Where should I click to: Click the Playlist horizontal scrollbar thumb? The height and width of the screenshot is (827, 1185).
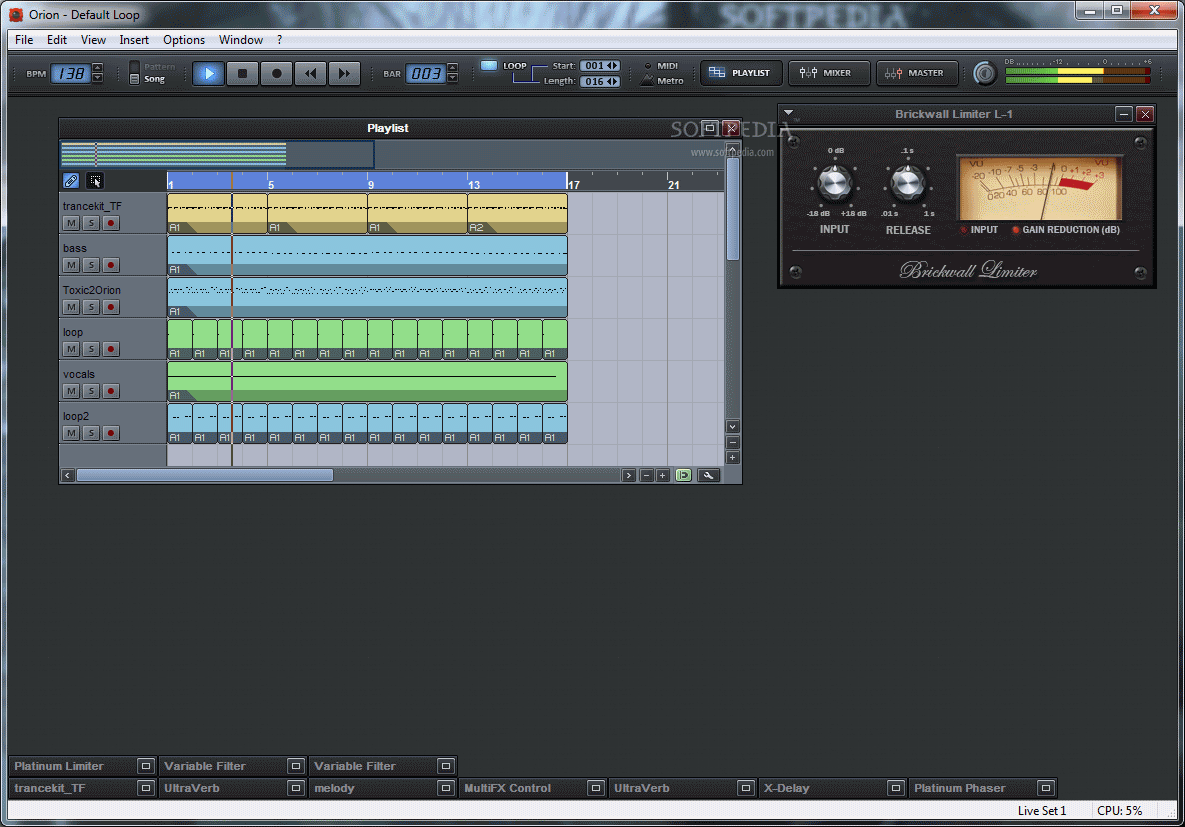click(205, 475)
